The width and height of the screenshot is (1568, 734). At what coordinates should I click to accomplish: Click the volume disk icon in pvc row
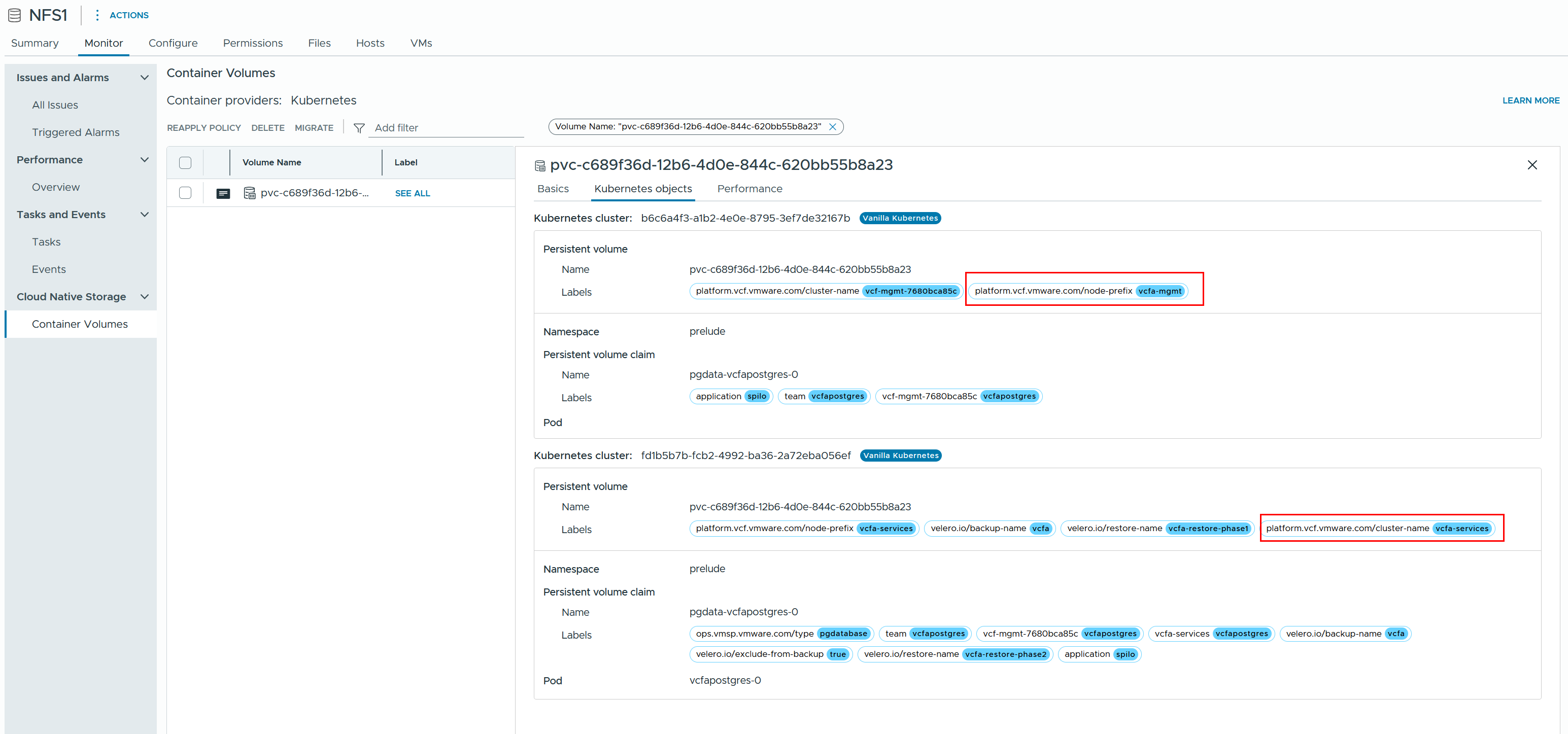coord(250,193)
